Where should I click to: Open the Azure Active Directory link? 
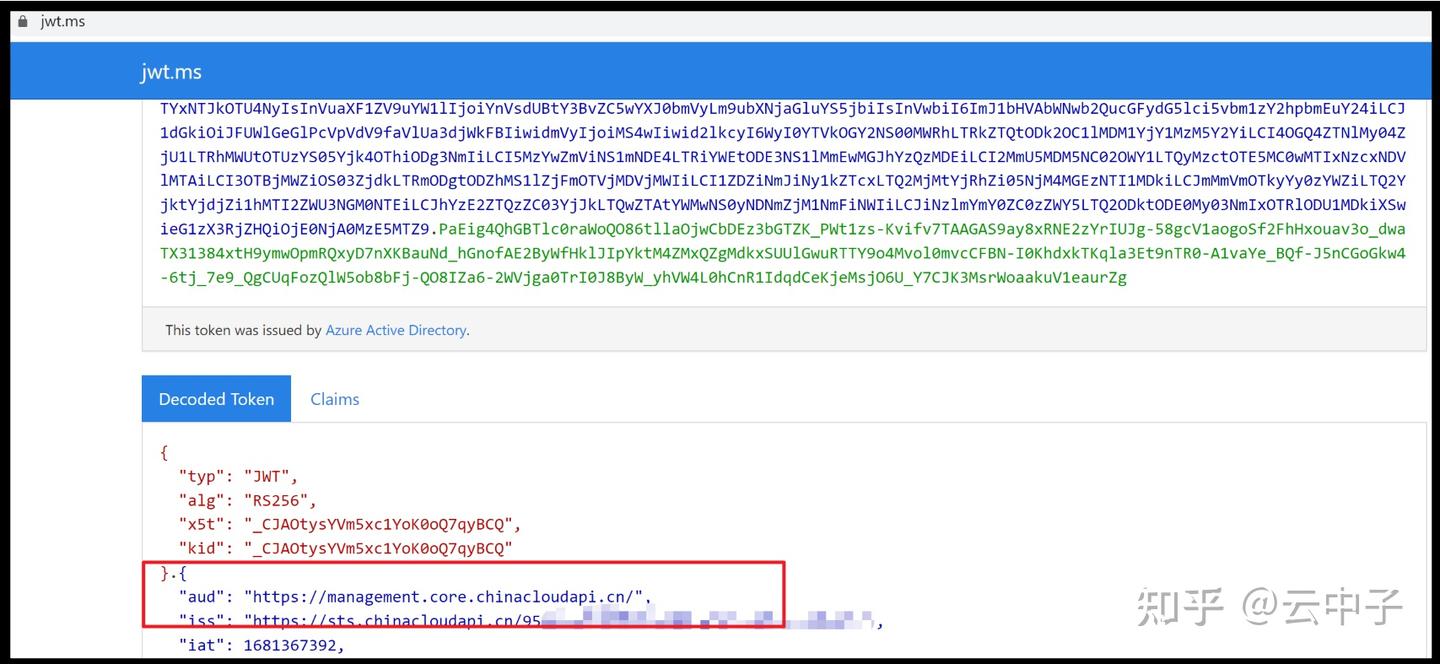[x=395, y=329]
